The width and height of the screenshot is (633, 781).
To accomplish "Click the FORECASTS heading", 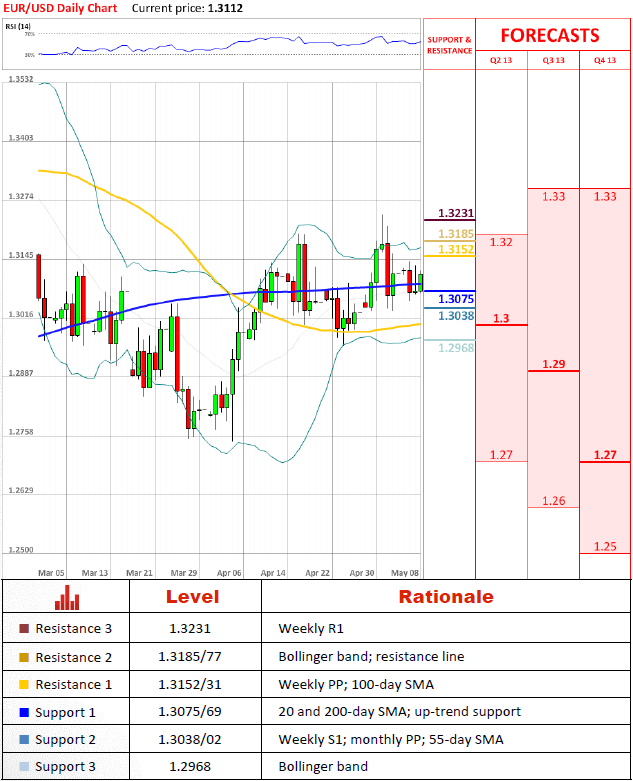I will (550, 35).
